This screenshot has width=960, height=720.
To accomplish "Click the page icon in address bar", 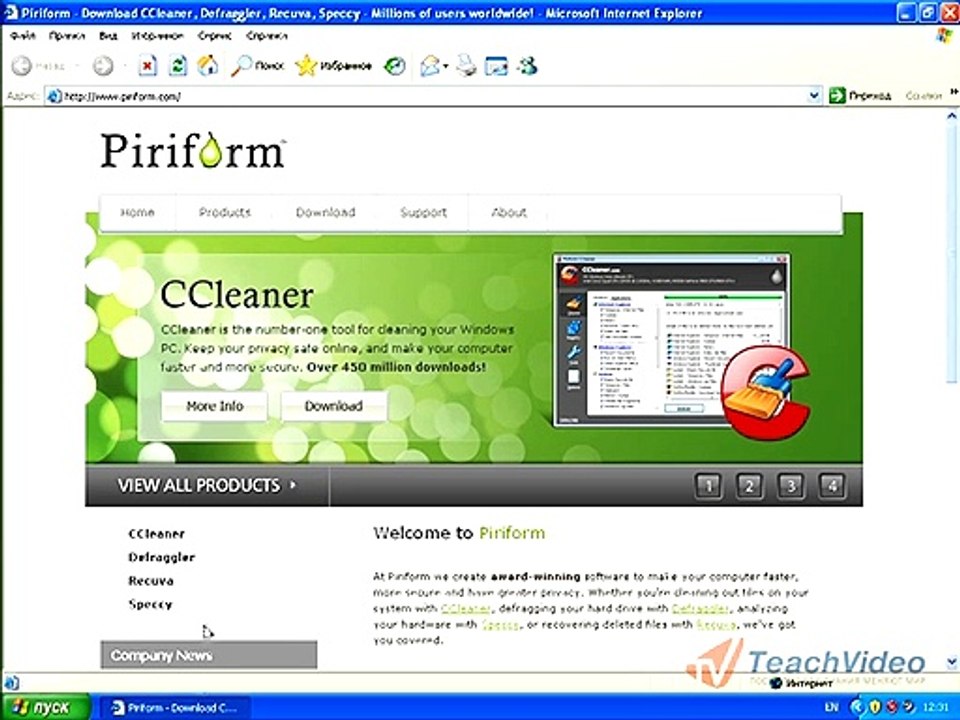I will [54, 96].
